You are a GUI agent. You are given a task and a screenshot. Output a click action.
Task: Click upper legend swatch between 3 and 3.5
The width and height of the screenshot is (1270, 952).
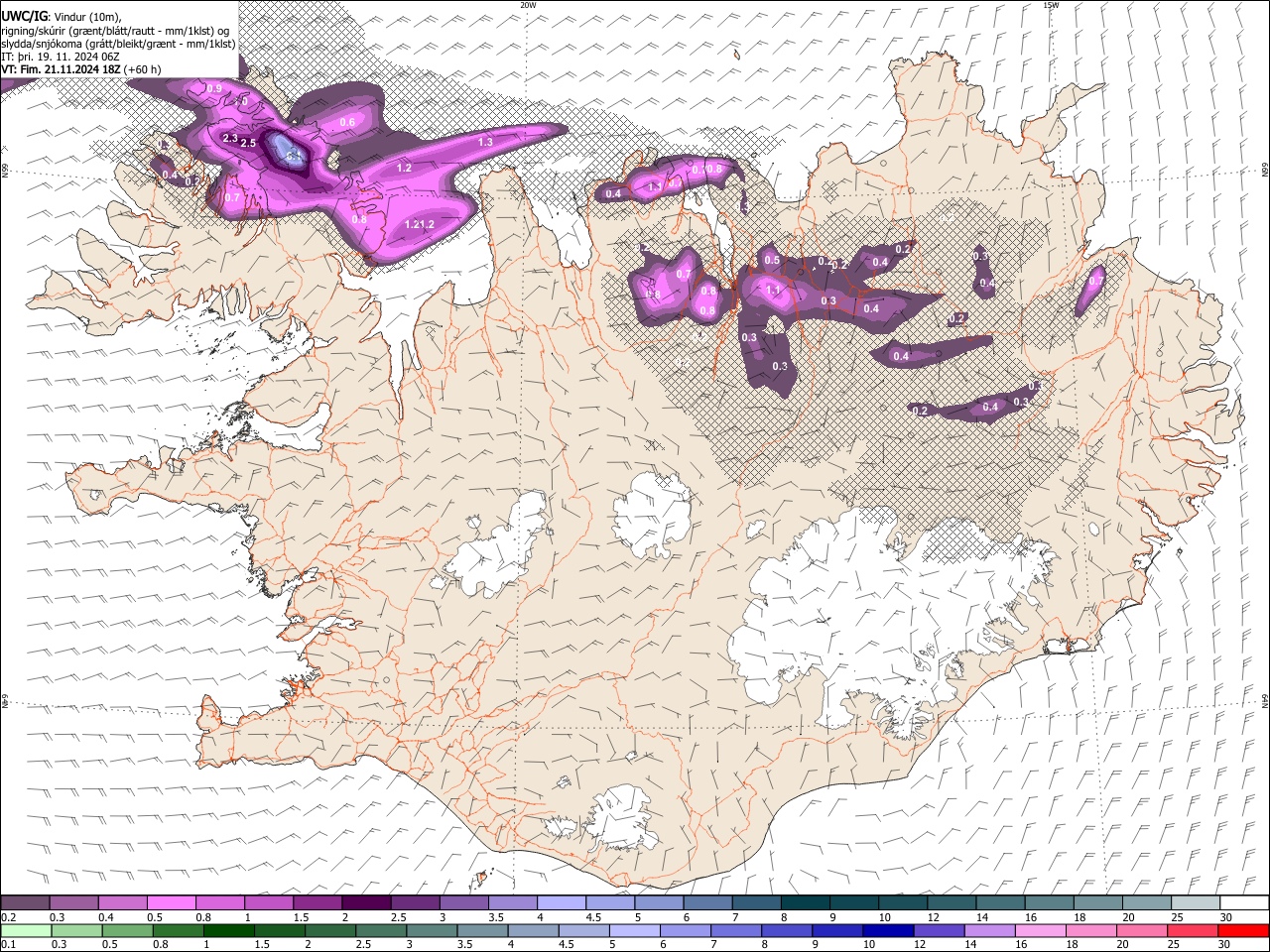[462, 903]
